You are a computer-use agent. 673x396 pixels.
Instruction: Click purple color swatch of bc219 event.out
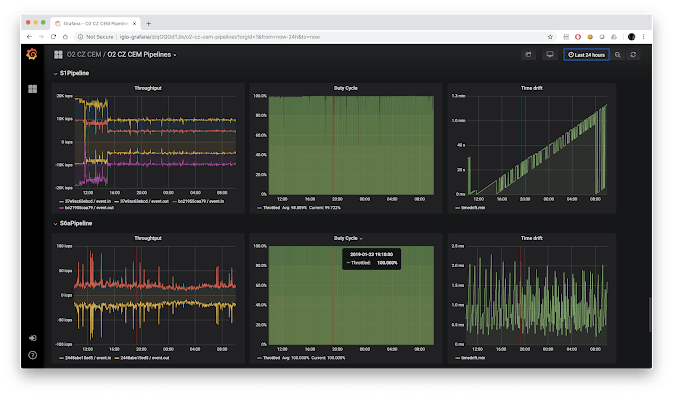click(x=61, y=209)
